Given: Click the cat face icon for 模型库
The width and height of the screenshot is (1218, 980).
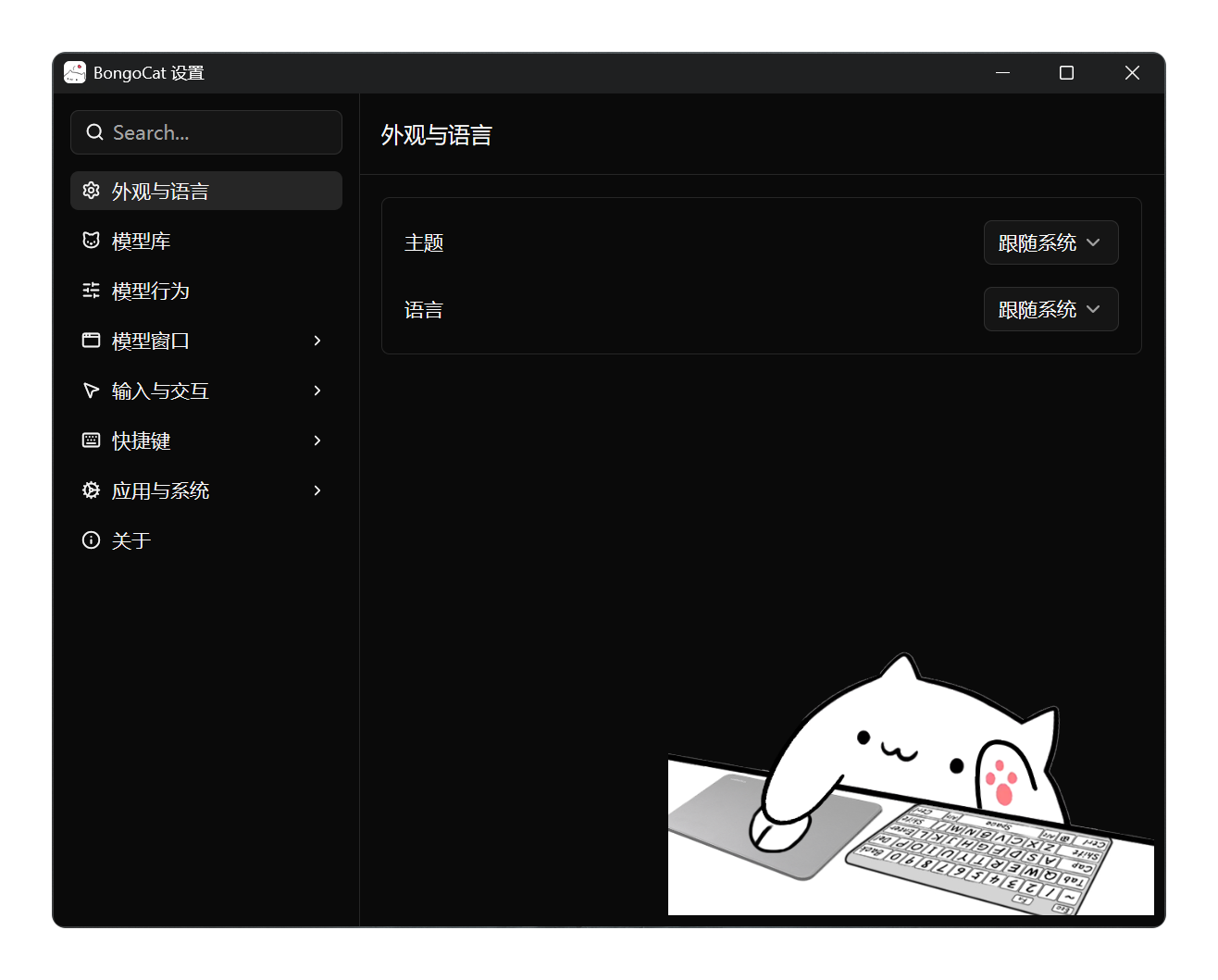Looking at the screenshot, I should coord(91,241).
